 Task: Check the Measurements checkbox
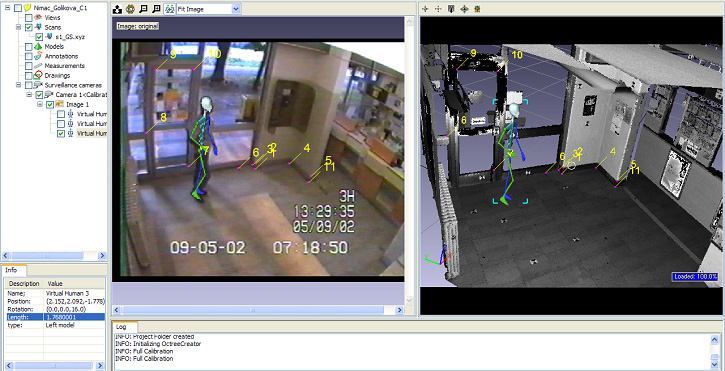point(29,66)
